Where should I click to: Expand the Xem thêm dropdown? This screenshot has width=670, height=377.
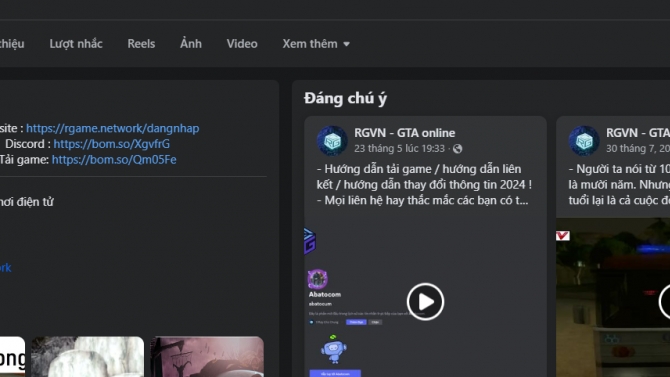click(316, 44)
